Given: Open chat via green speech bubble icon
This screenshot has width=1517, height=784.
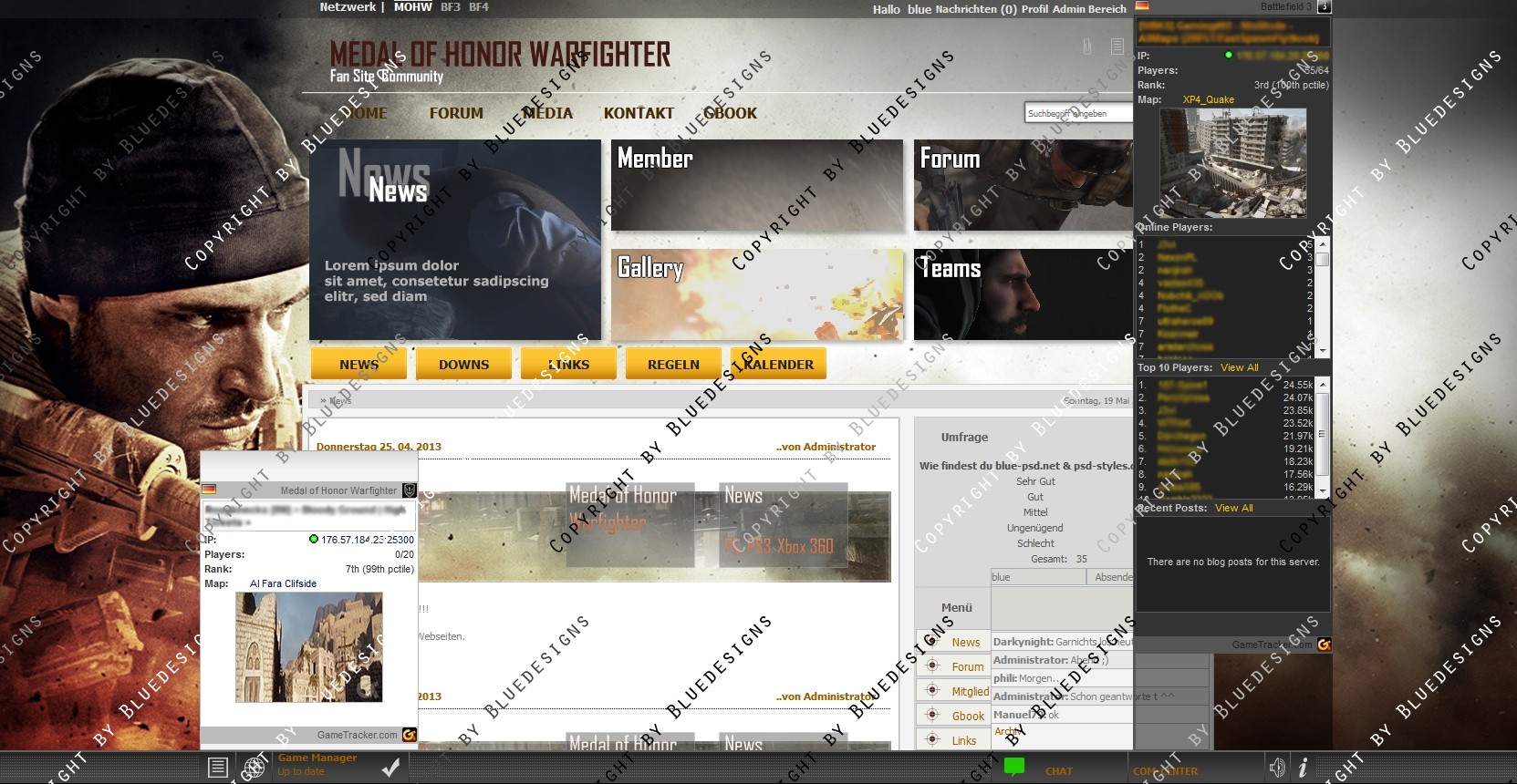Looking at the screenshot, I should point(1014,768).
